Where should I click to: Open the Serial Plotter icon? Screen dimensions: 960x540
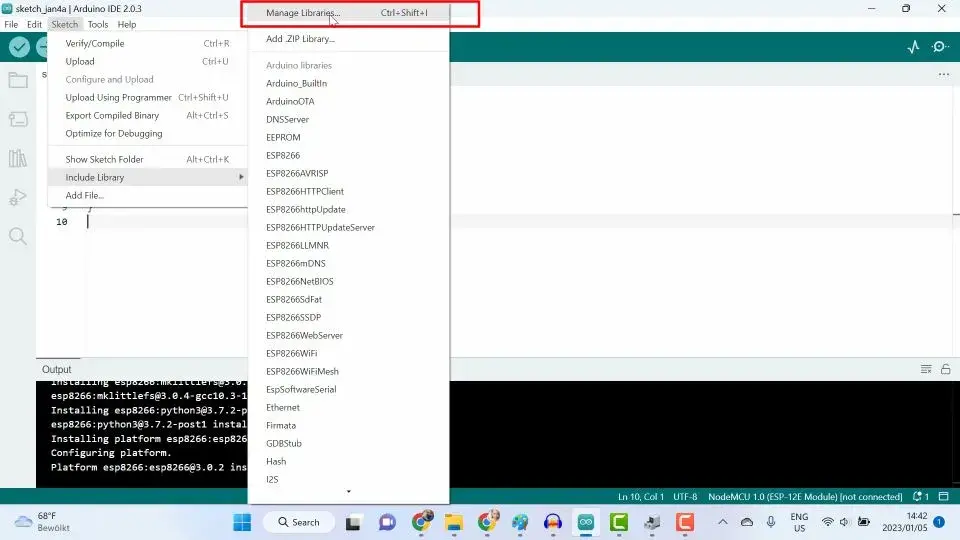tap(913, 47)
